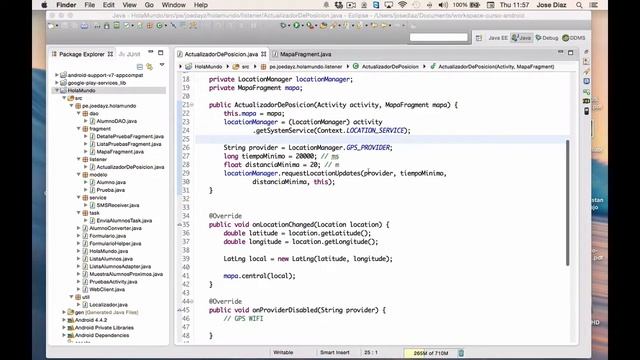Screen dimensions: 640x360
Task: Expand google-play-services_lib project
Action: pos(57,83)
